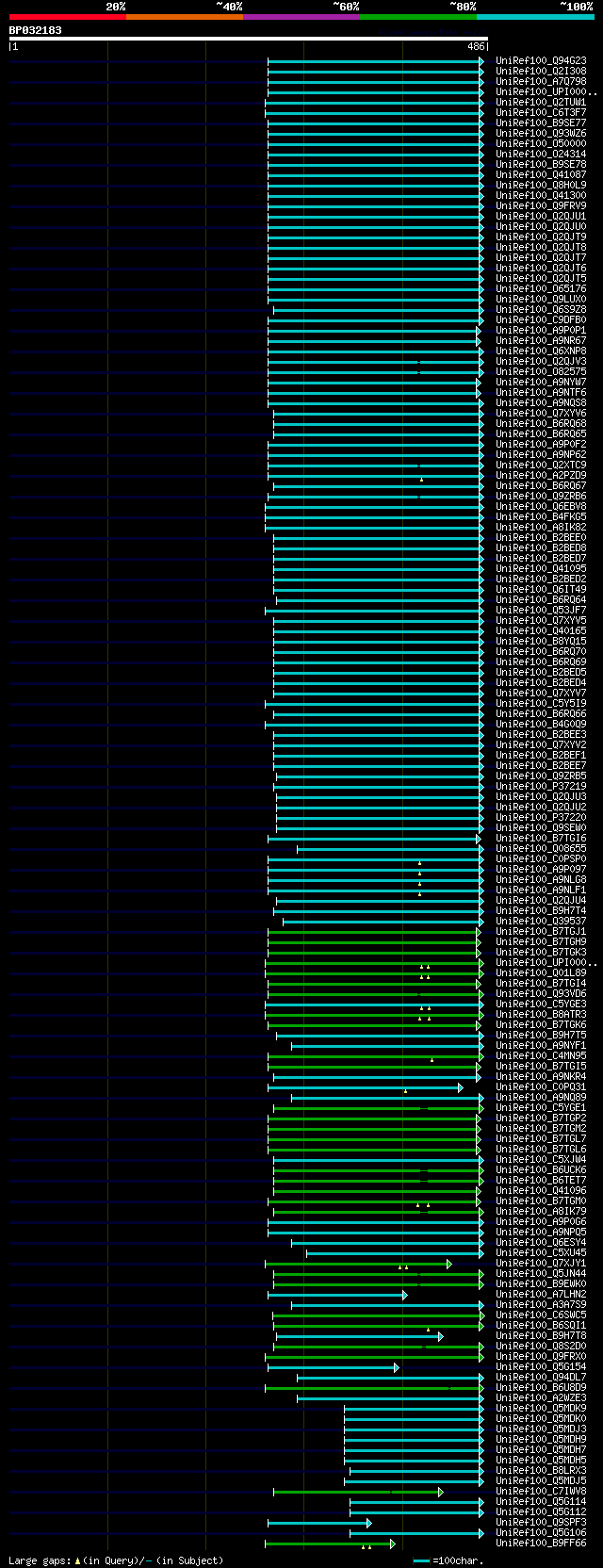Open hit UniRef100_C6SWC5

[x=541, y=1315]
